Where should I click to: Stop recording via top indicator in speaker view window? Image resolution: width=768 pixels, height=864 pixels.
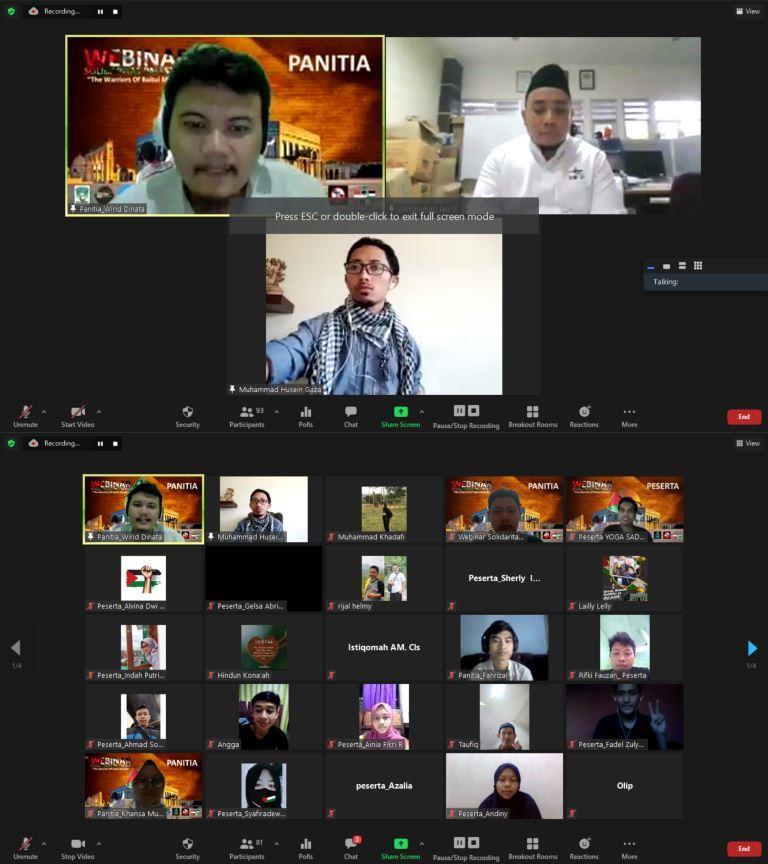click(x=115, y=12)
